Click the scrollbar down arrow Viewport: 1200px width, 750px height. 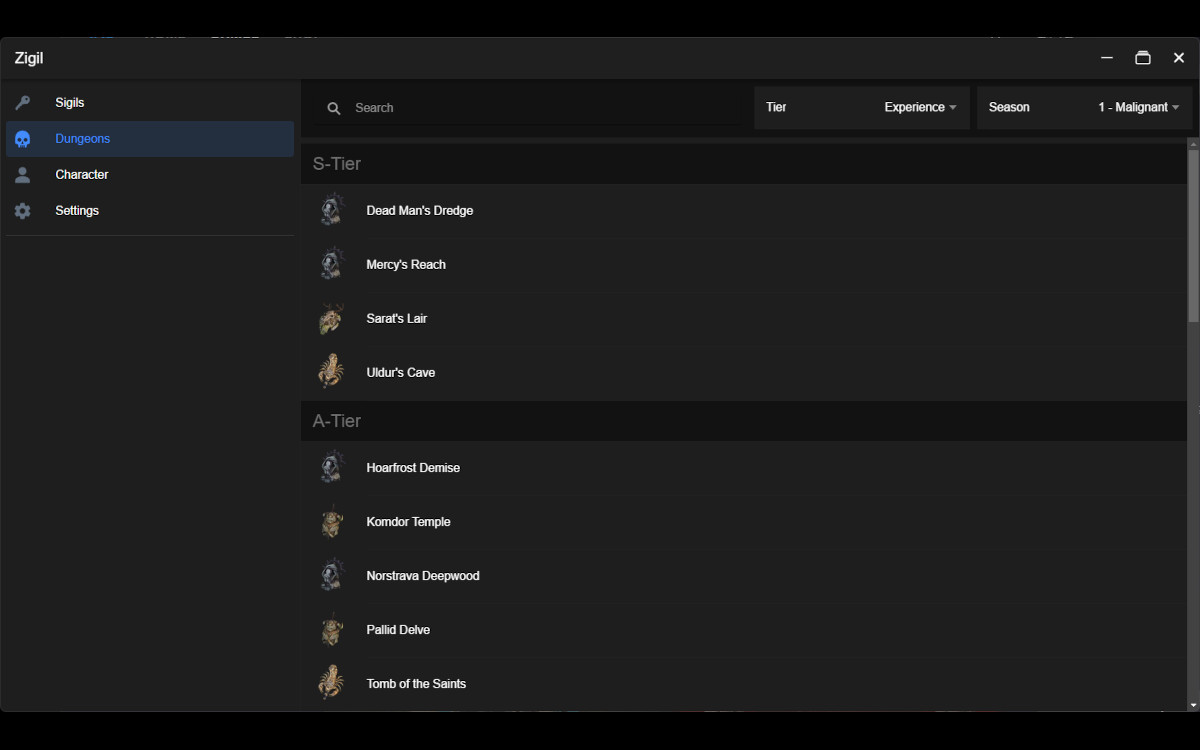tap(1193, 705)
